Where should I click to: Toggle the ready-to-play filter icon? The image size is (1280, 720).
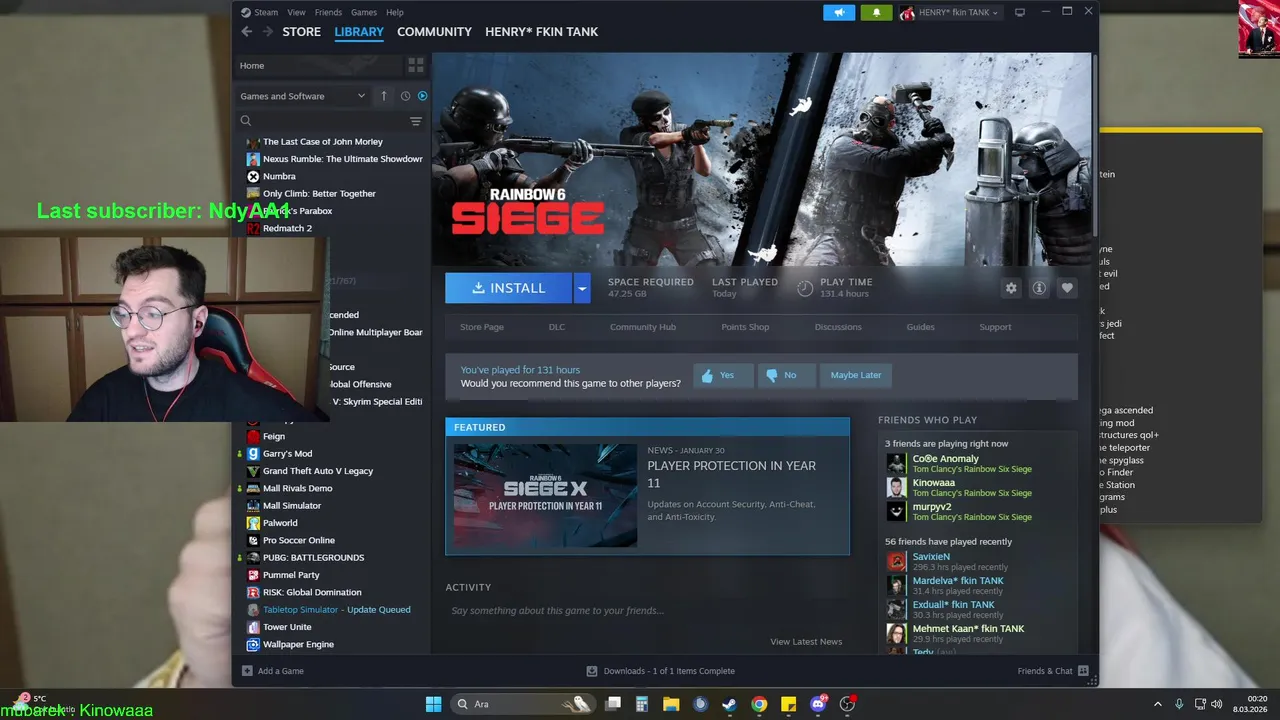422,96
